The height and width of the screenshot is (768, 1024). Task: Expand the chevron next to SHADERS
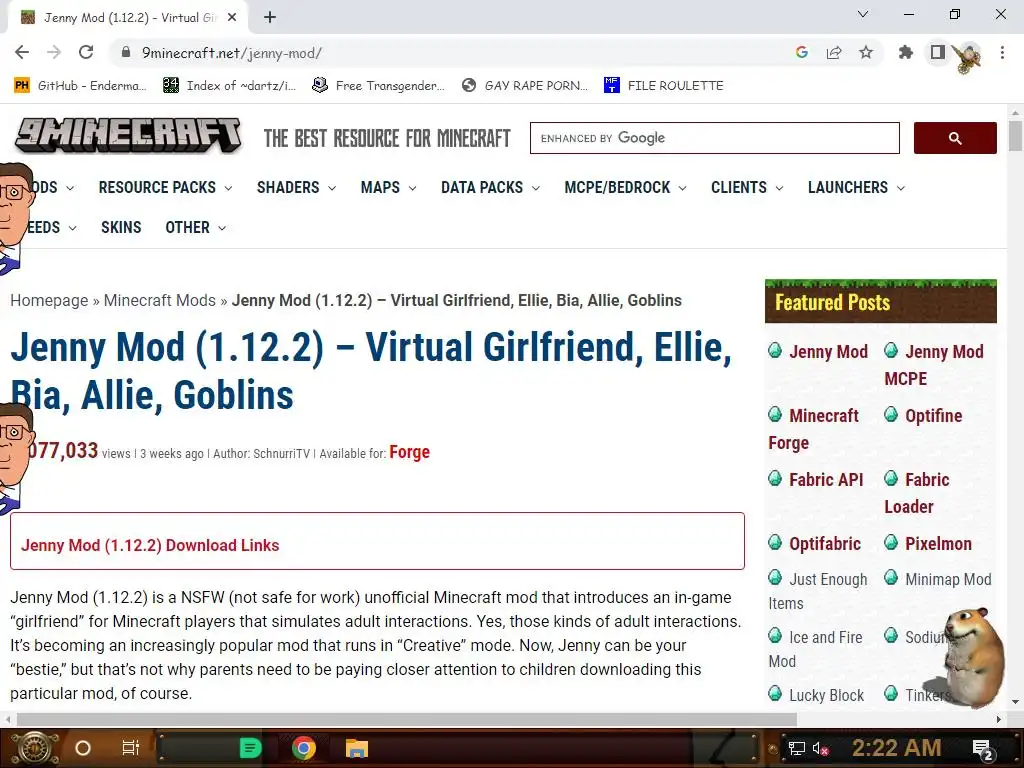332,188
